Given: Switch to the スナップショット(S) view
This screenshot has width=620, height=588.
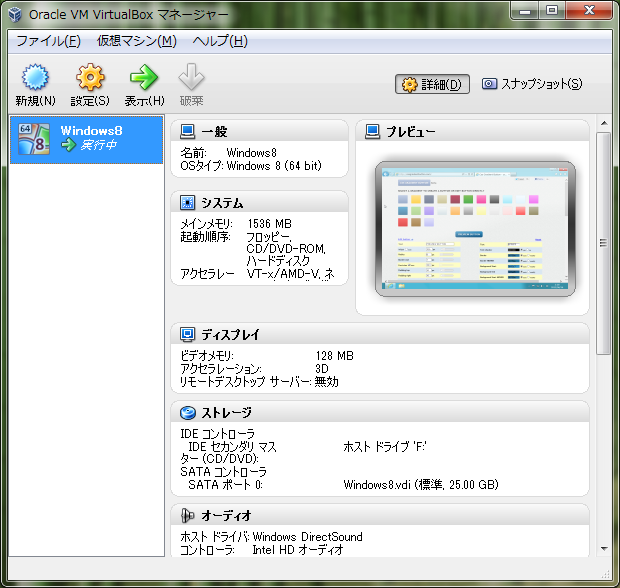Looking at the screenshot, I should (532, 84).
